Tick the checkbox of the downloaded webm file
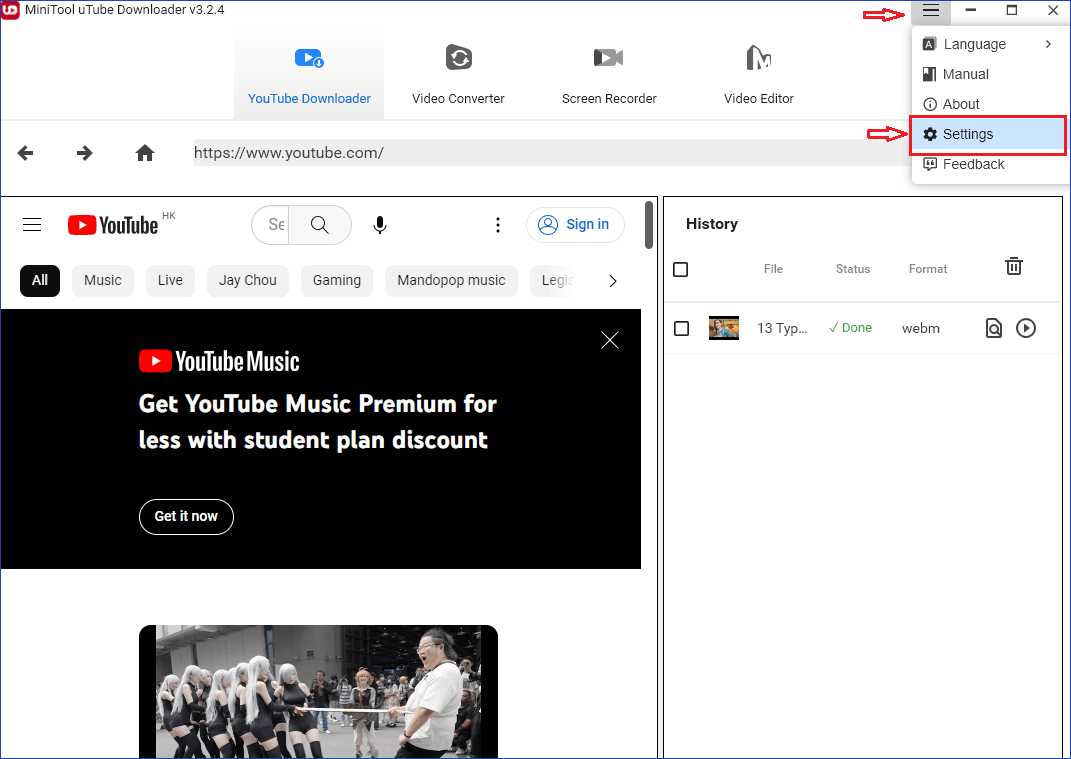 click(x=681, y=328)
